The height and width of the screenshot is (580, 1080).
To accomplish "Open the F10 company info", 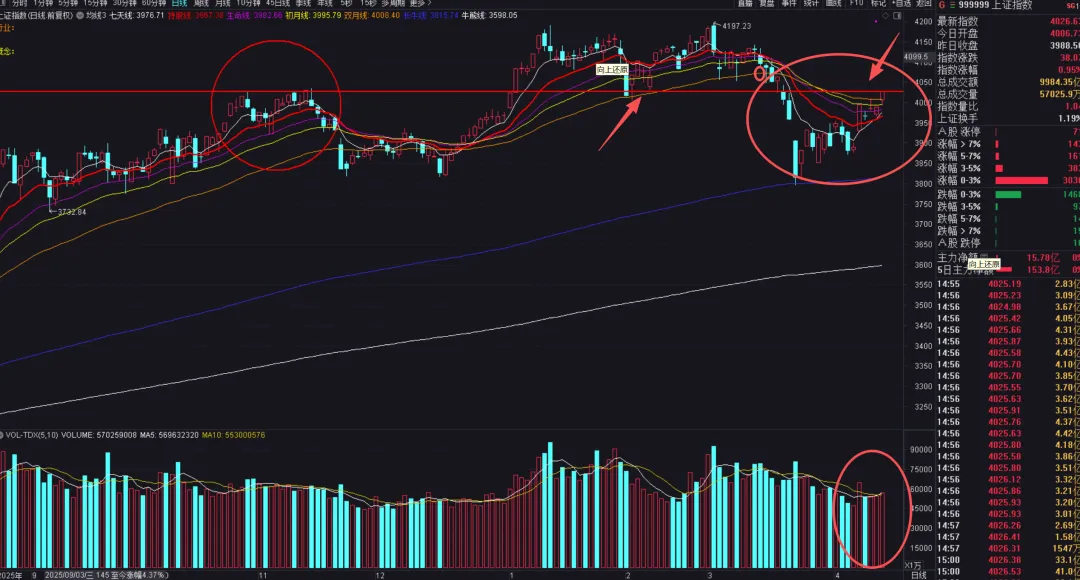I will click(856, 3).
